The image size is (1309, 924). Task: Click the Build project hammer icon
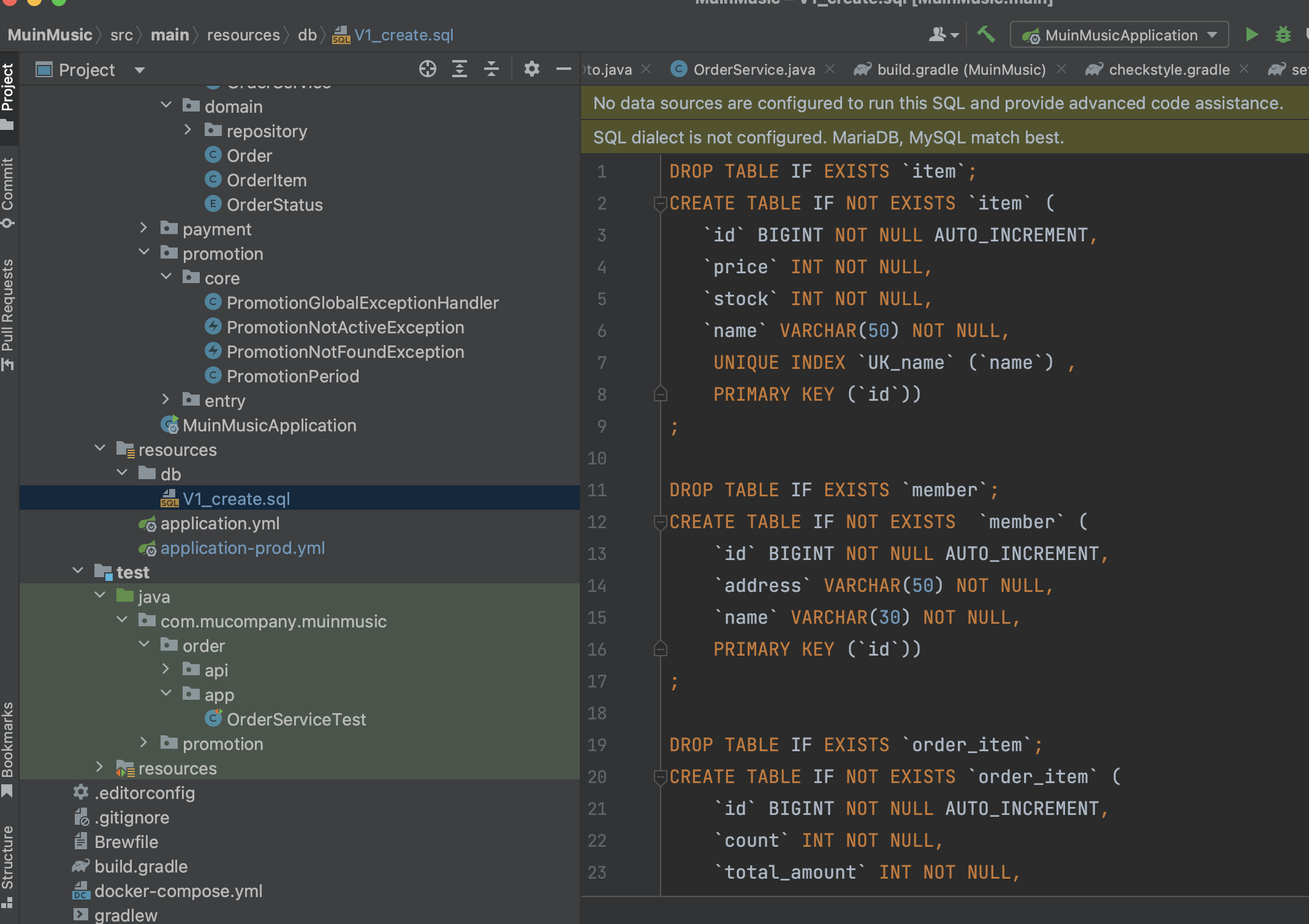click(986, 34)
